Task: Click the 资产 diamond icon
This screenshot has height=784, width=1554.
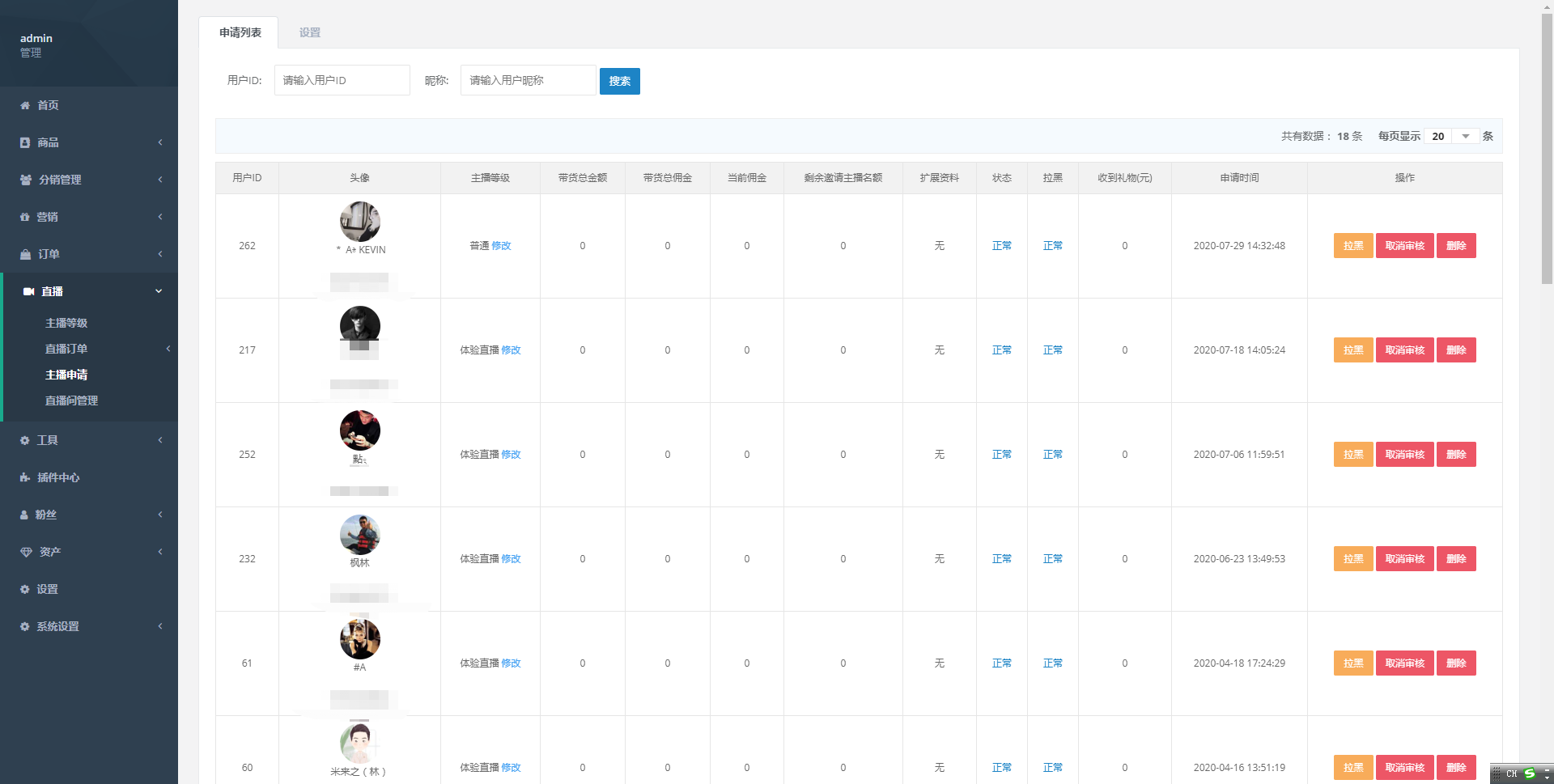Action: point(26,552)
